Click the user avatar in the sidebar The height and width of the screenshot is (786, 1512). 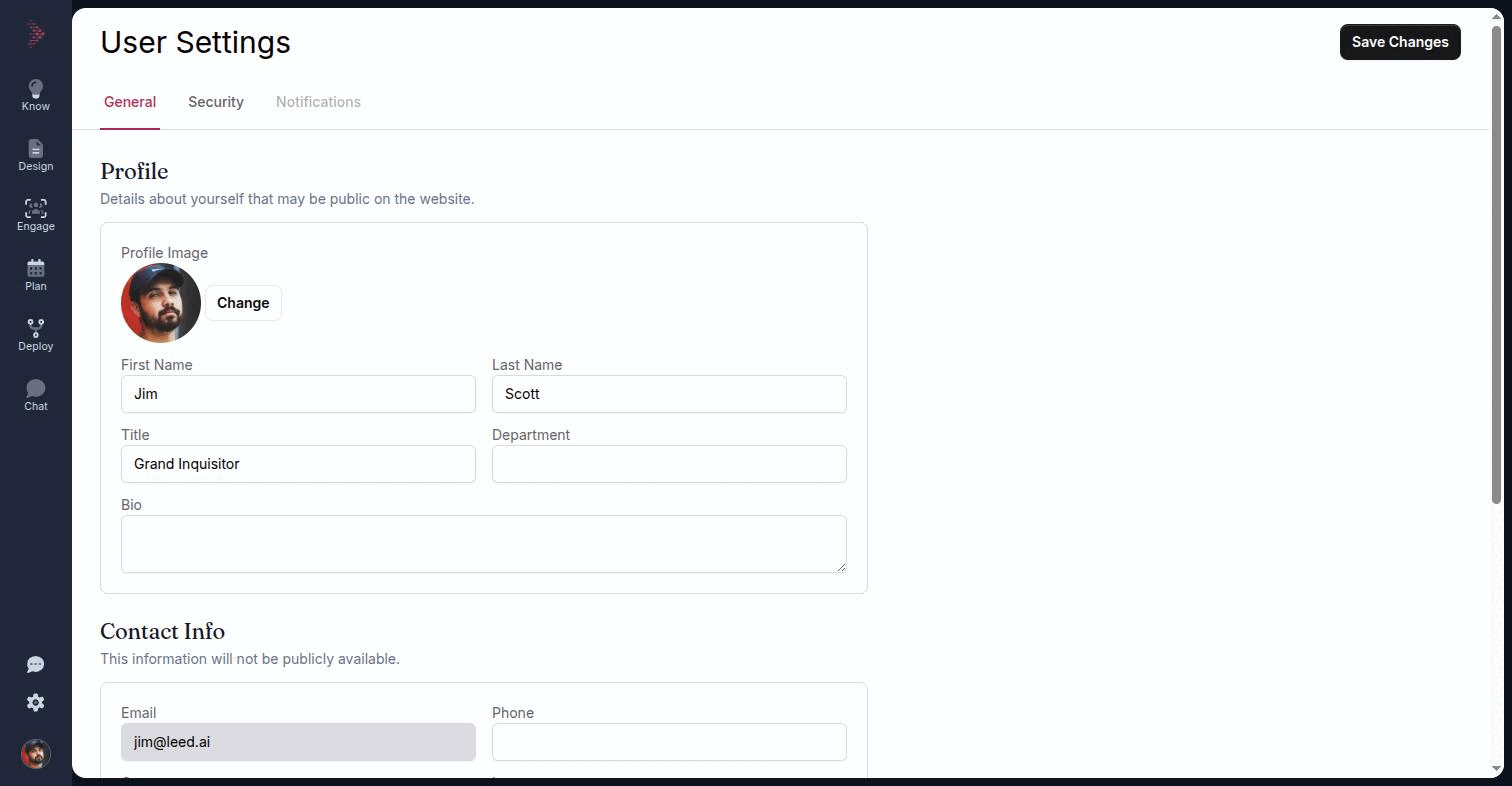coord(36,754)
